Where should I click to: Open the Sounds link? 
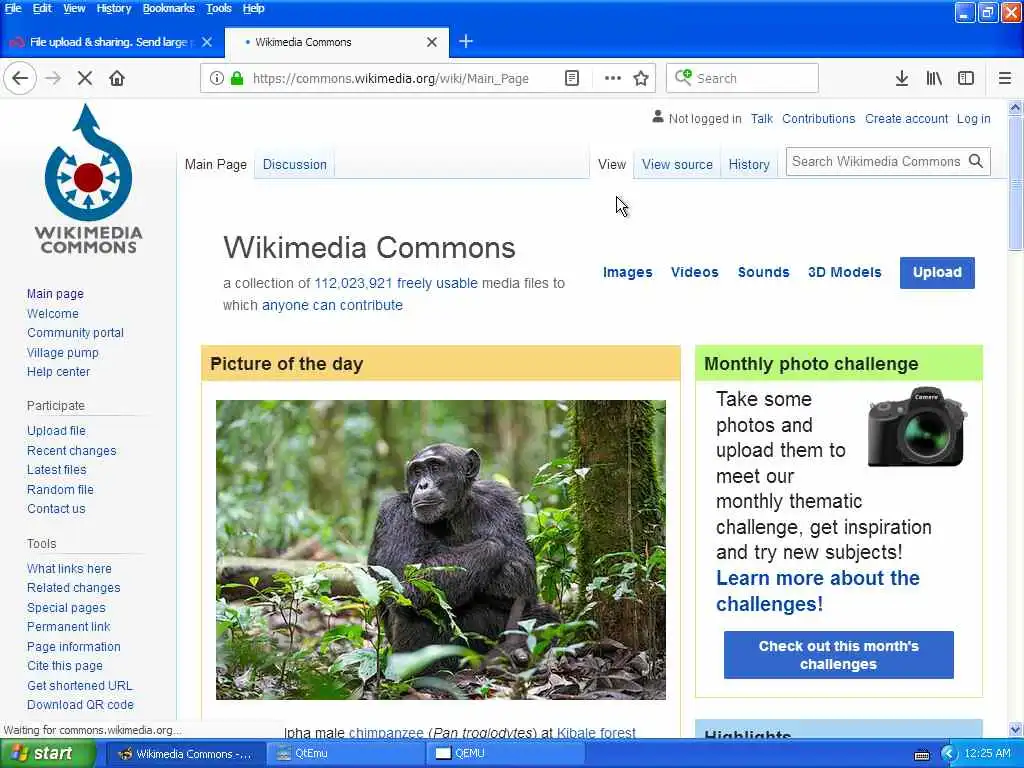763,272
